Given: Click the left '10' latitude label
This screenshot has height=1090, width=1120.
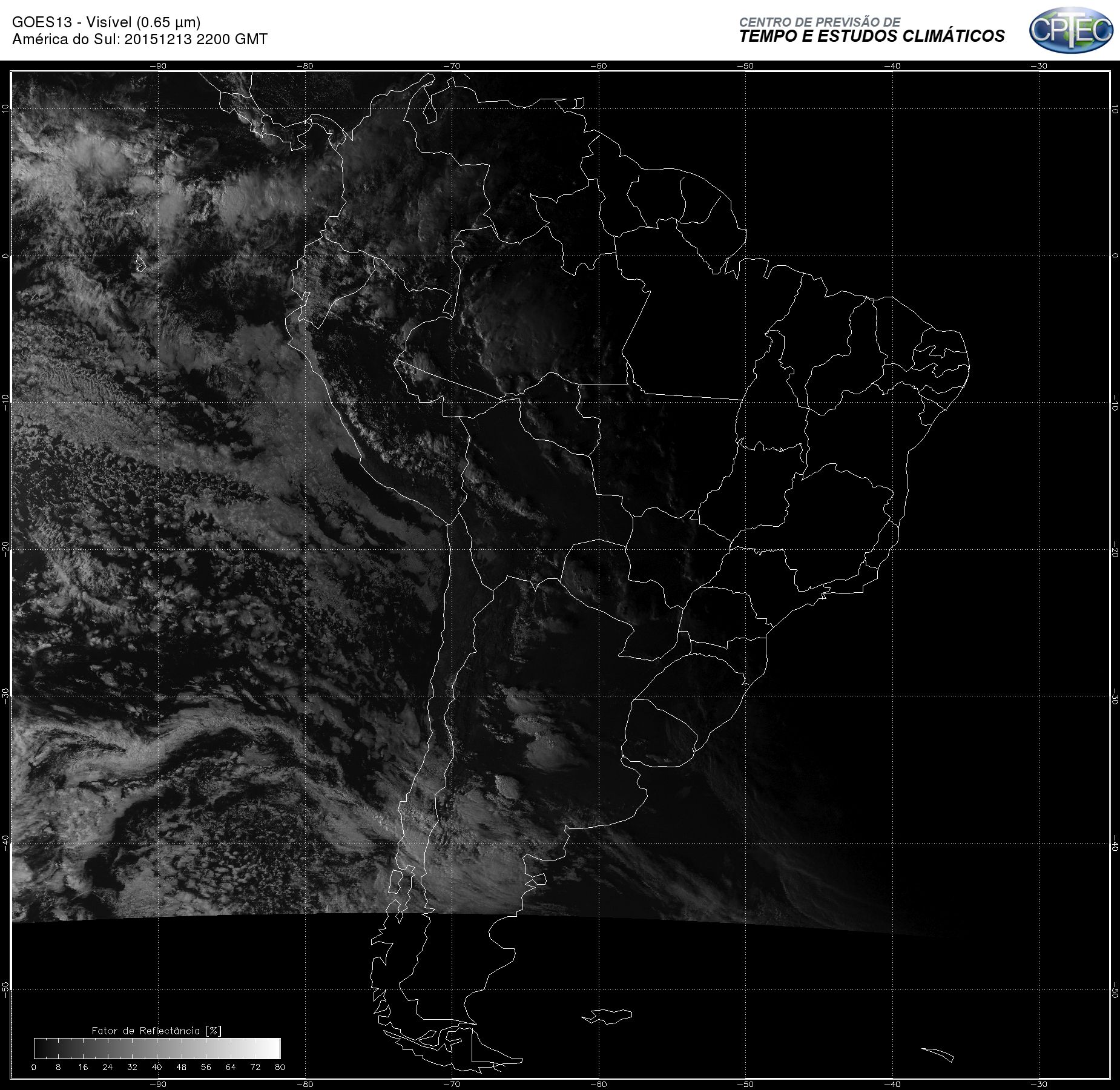Looking at the screenshot, I should 5,108.
